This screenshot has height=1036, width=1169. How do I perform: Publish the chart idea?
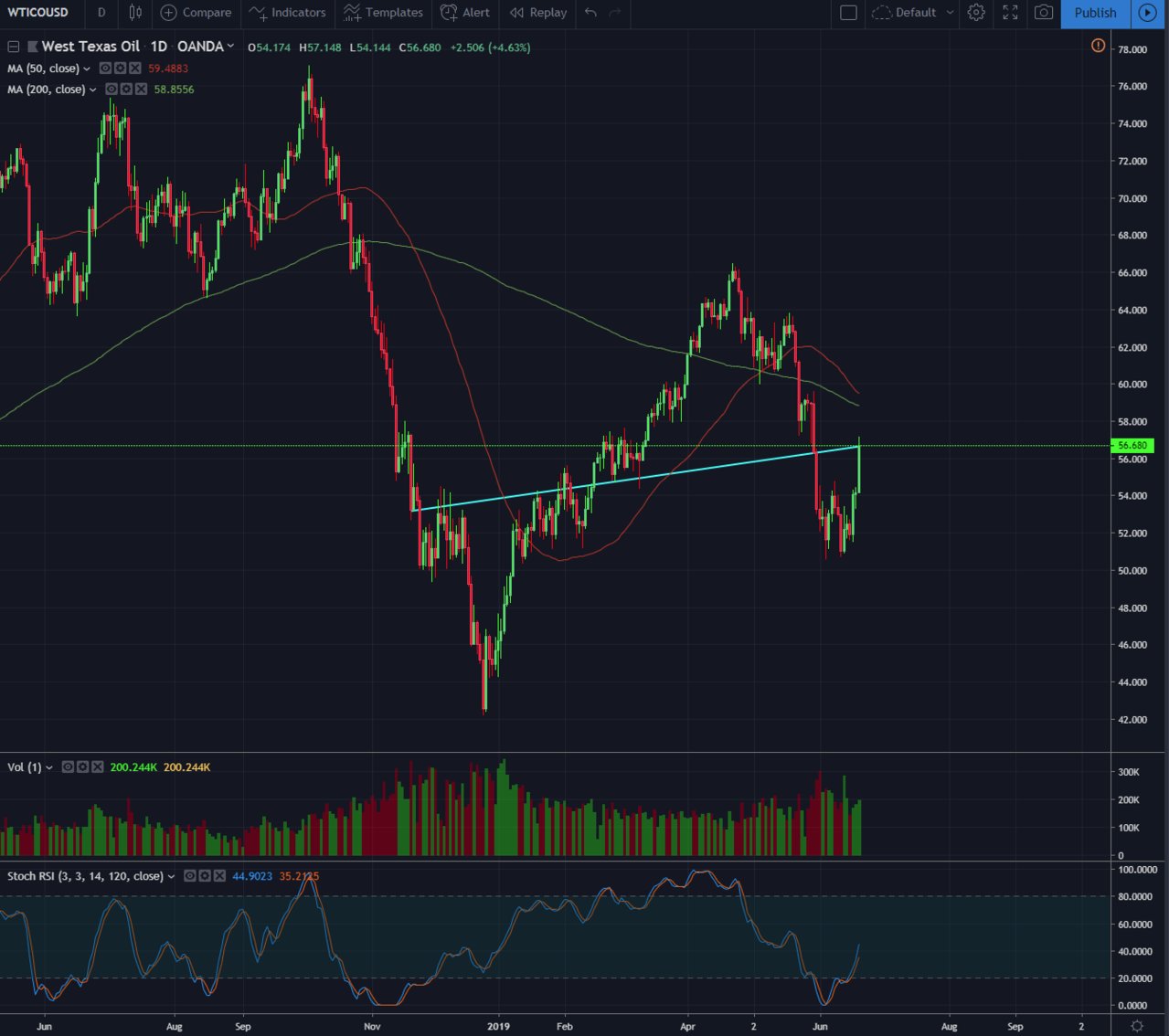pos(1095,13)
